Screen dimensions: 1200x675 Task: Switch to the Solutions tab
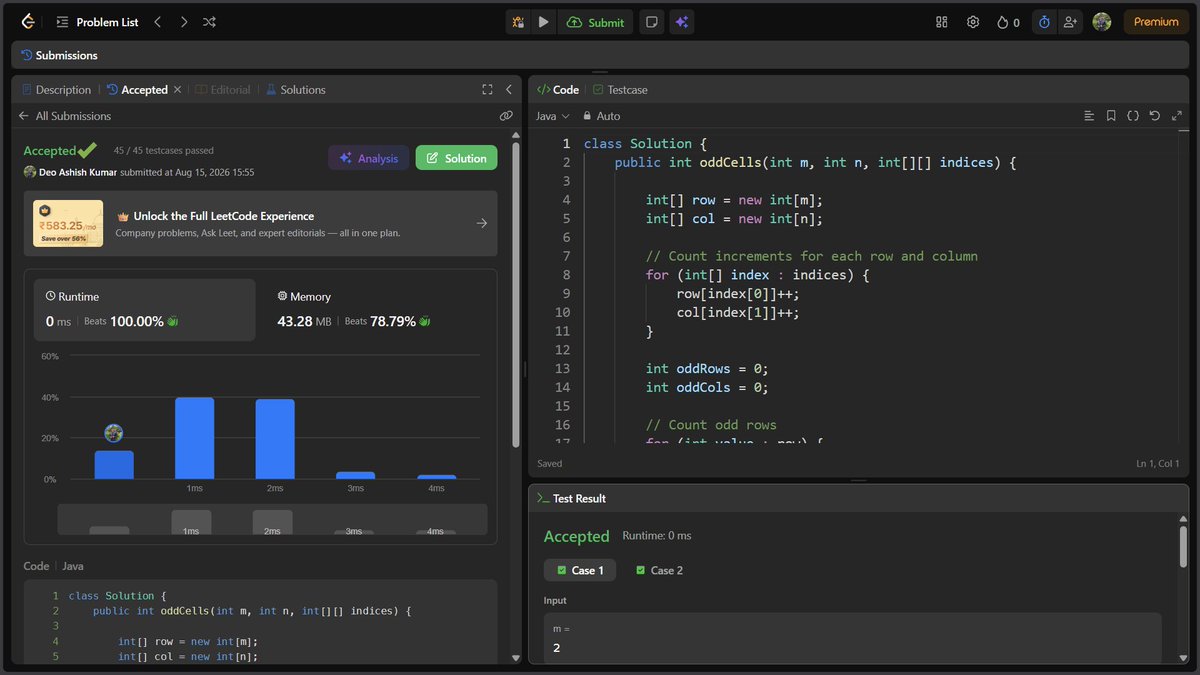[x=295, y=90]
